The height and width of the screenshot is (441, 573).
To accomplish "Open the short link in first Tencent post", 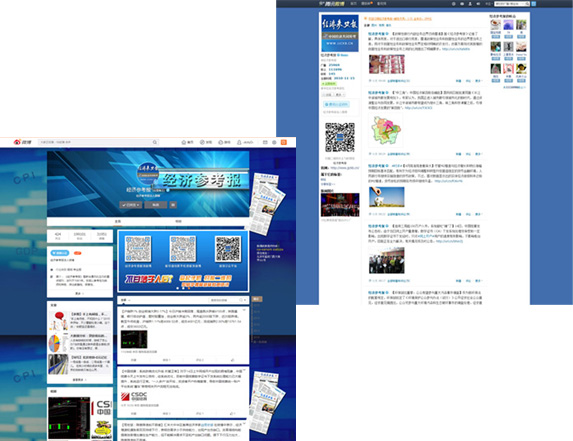I will 456,49.
